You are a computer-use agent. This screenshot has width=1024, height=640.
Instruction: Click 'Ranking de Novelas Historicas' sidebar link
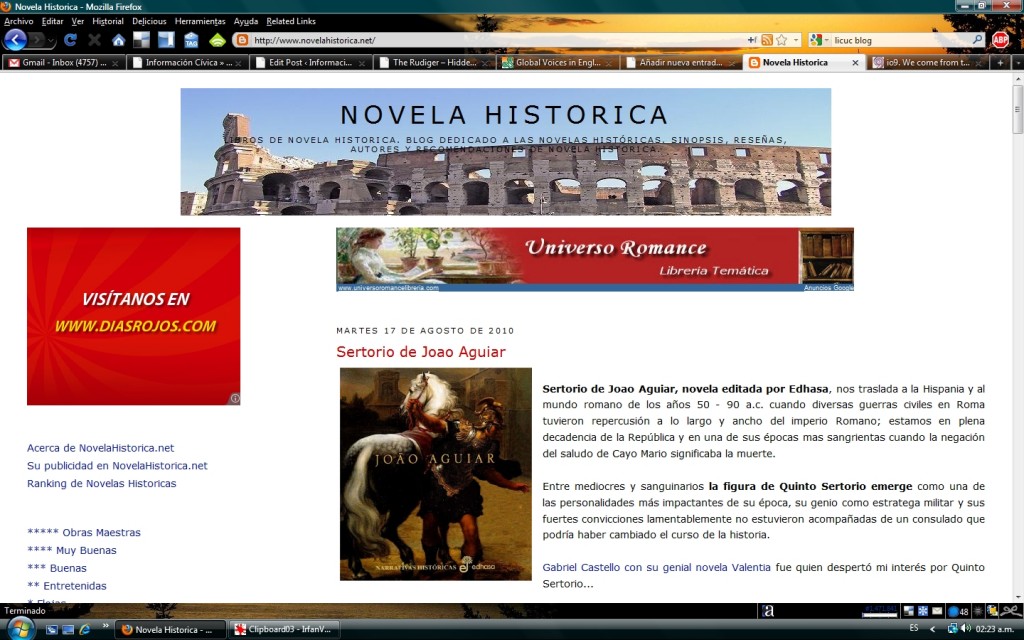(x=101, y=484)
